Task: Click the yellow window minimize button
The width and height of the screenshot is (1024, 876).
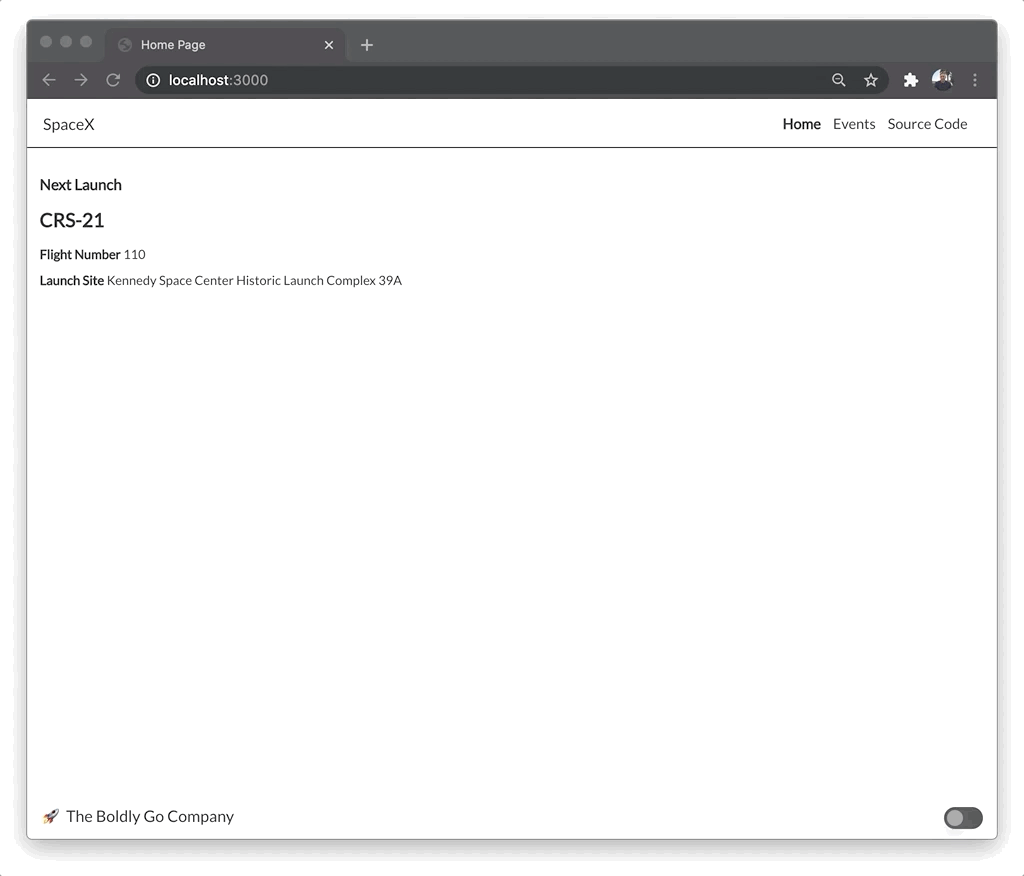Action: point(66,42)
